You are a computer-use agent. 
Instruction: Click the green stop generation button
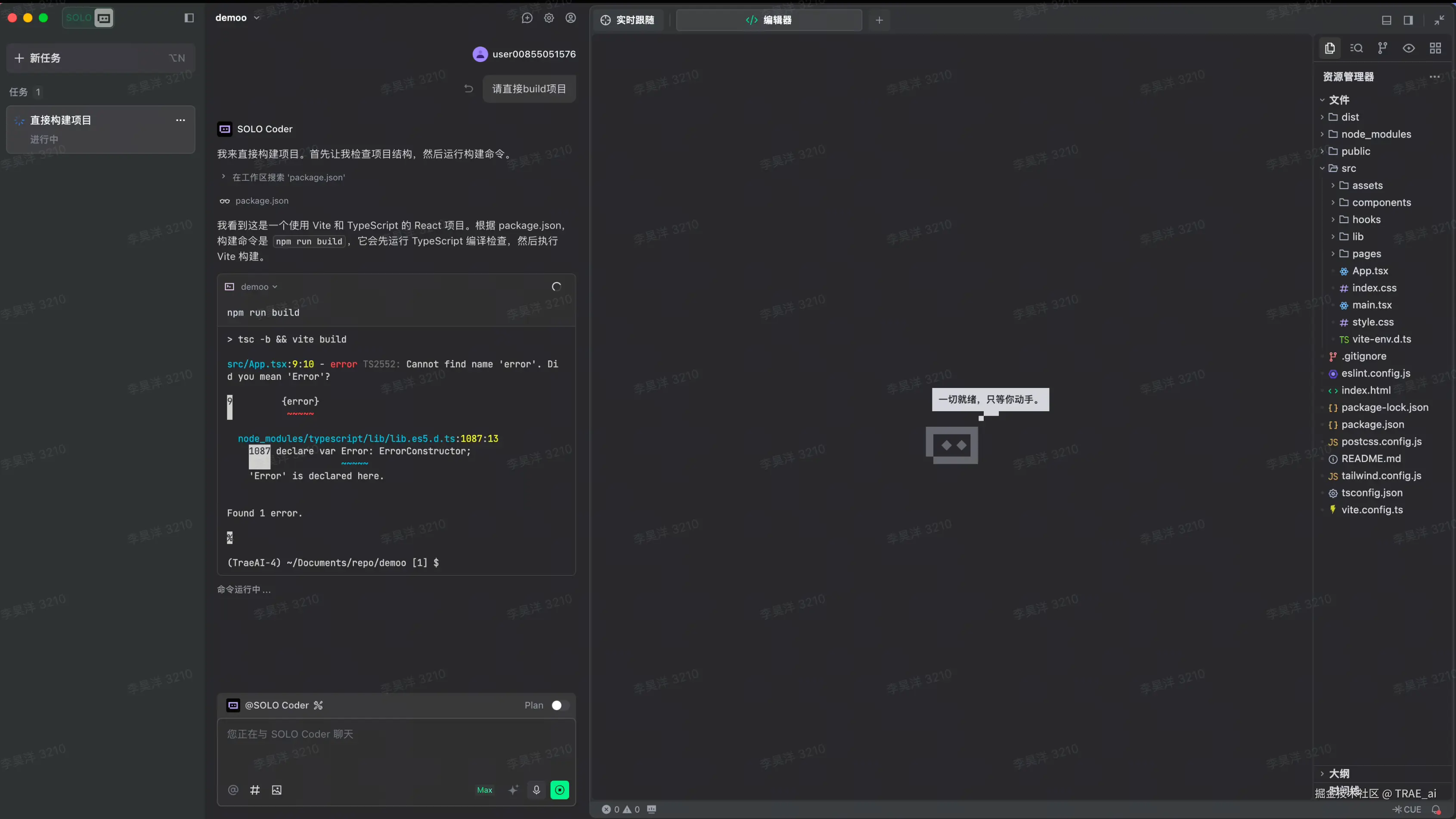[560, 790]
